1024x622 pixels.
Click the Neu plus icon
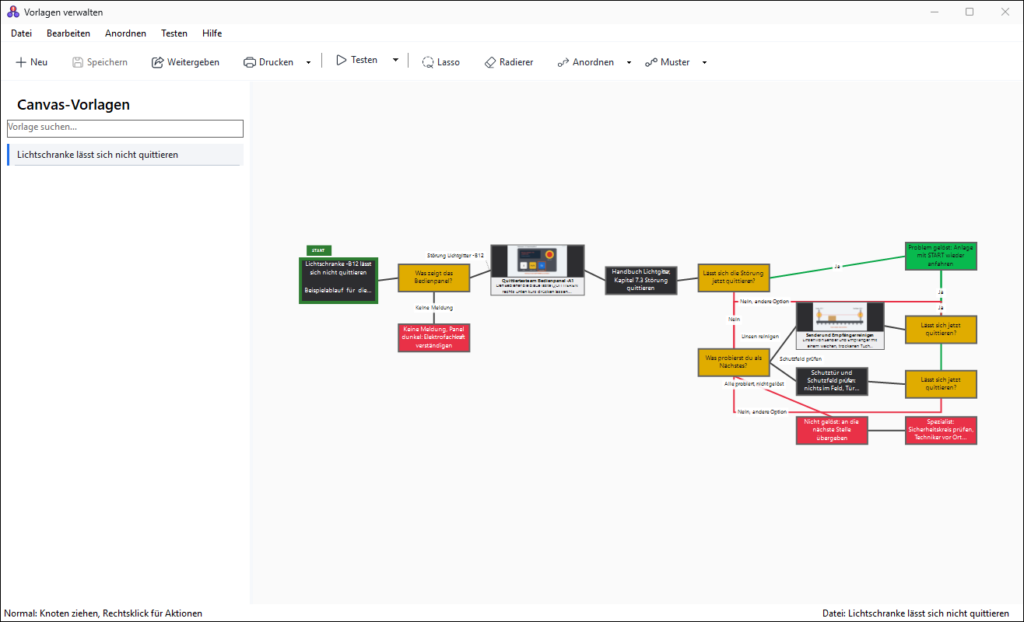tap(21, 62)
